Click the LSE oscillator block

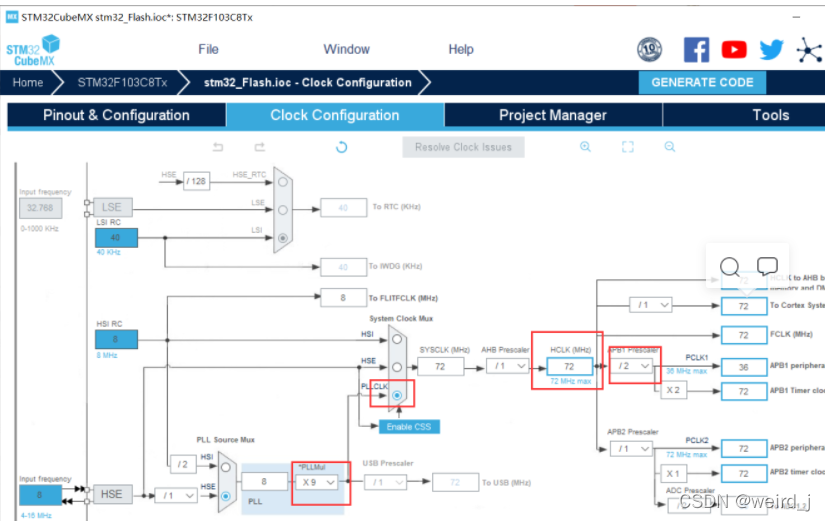(112, 207)
